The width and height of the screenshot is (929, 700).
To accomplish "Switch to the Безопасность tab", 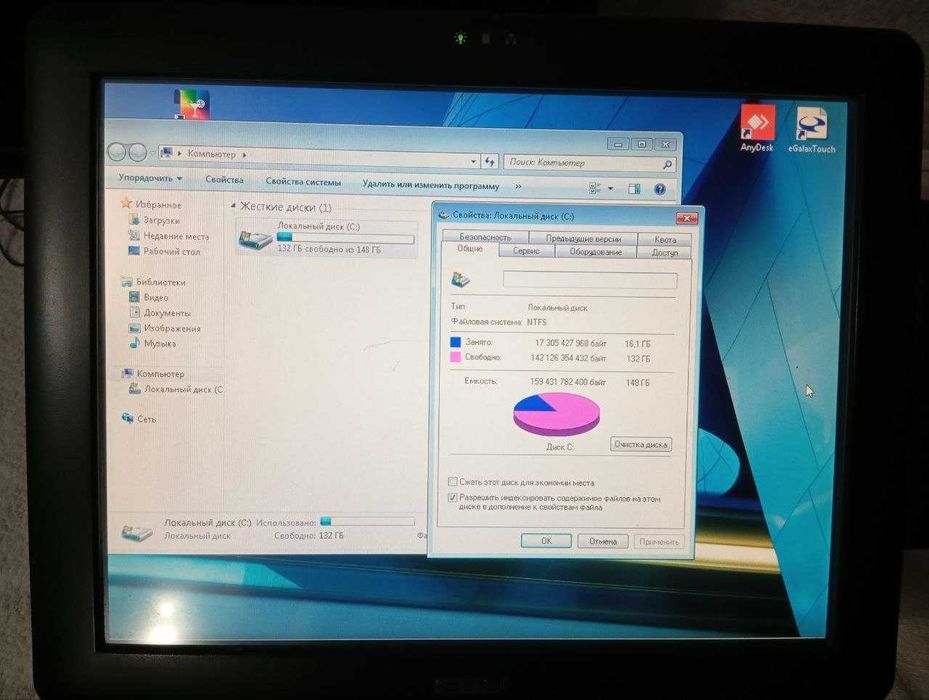I will 485,236.
